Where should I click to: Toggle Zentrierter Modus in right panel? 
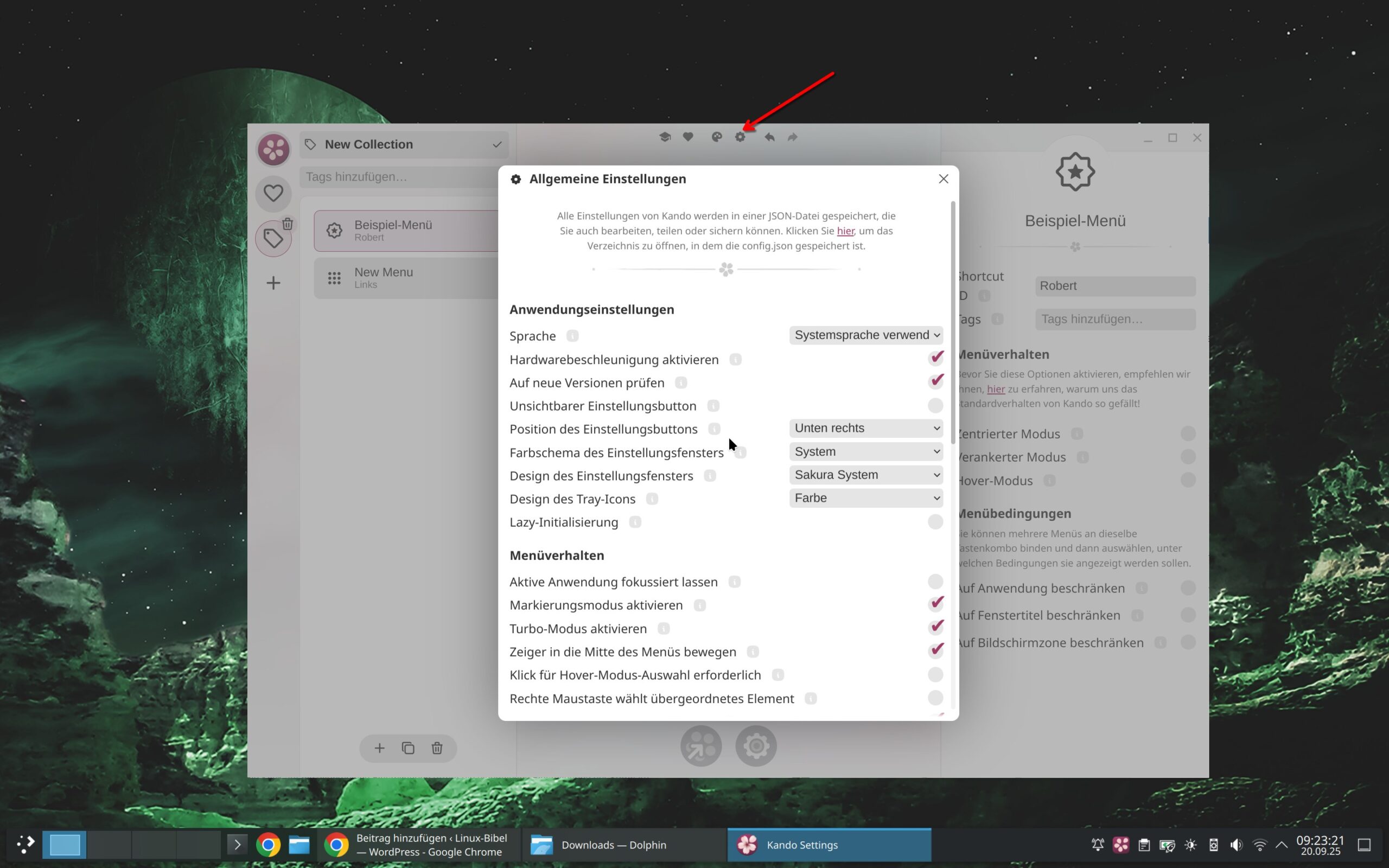1188,433
